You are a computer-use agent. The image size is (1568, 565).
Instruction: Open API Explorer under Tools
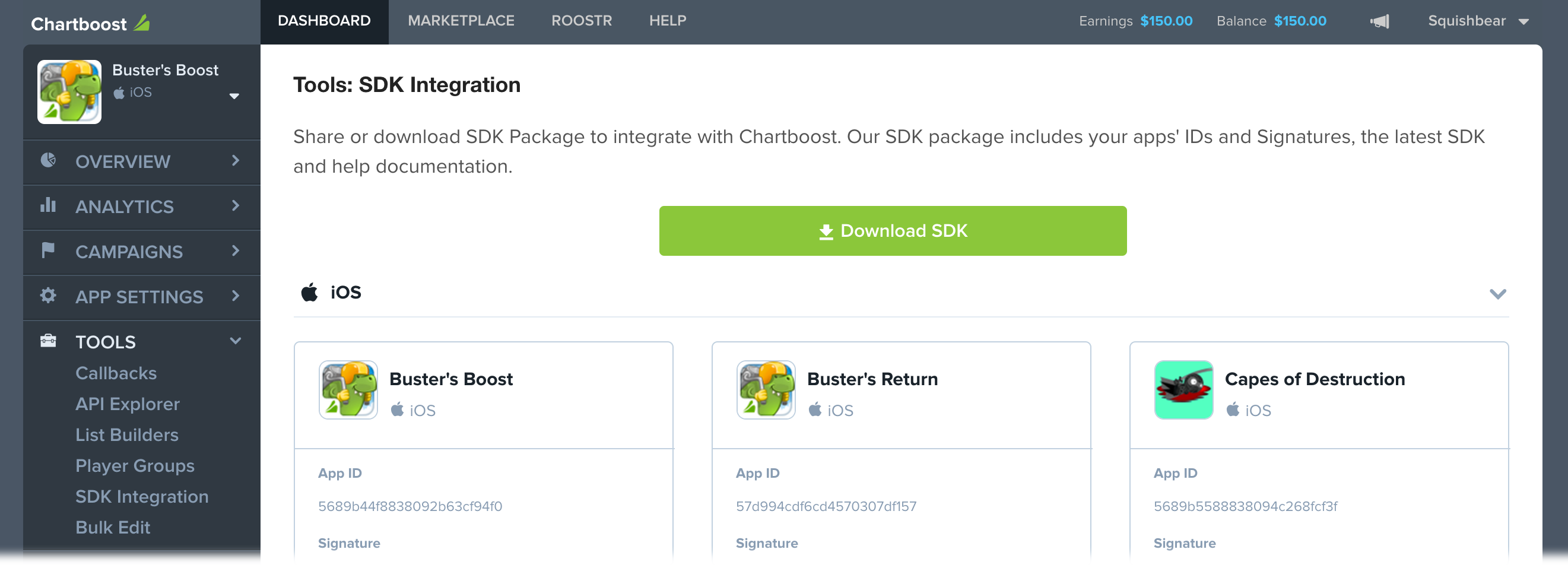(128, 404)
